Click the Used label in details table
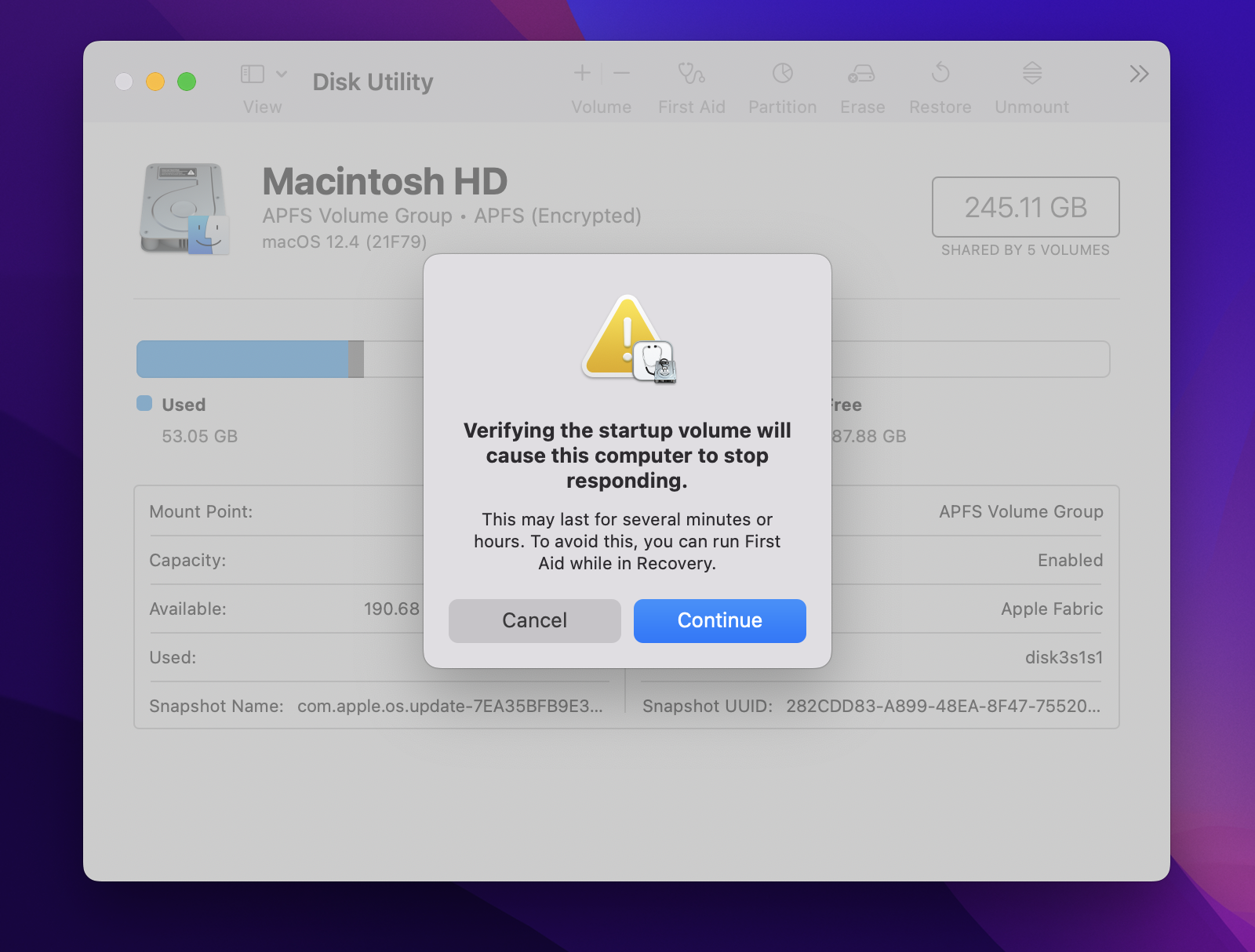Viewport: 1255px width, 952px height. pos(173,657)
